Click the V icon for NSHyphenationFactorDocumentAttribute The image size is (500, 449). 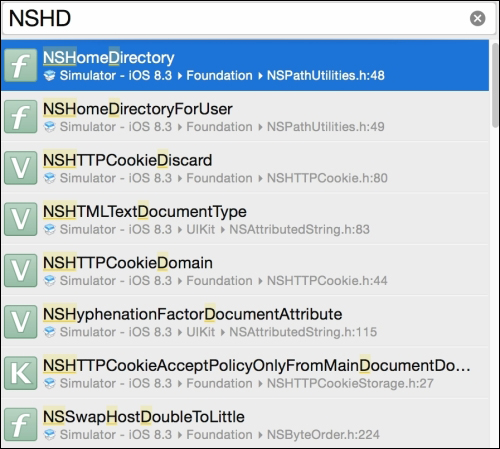[x=21, y=322]
